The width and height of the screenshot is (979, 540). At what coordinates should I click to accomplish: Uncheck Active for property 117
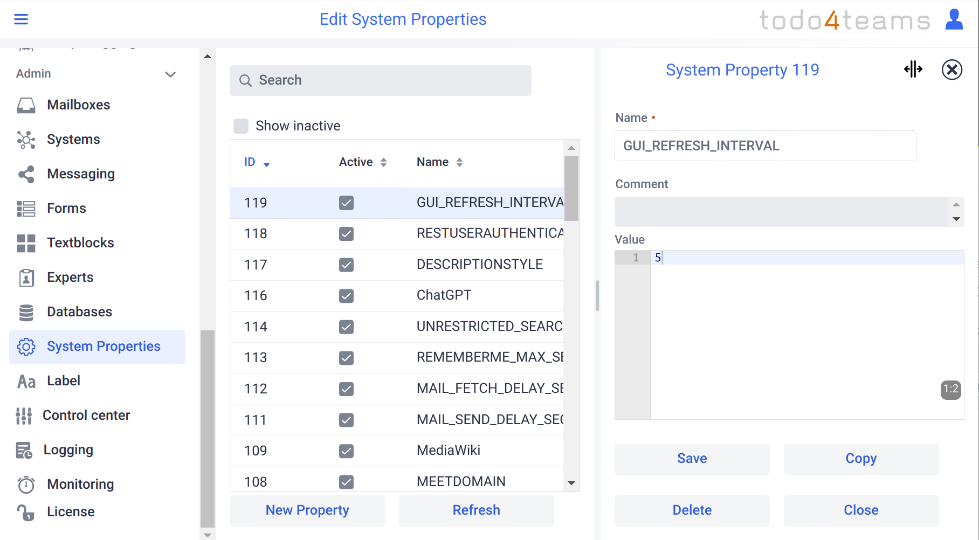click(x=346, y=265)
